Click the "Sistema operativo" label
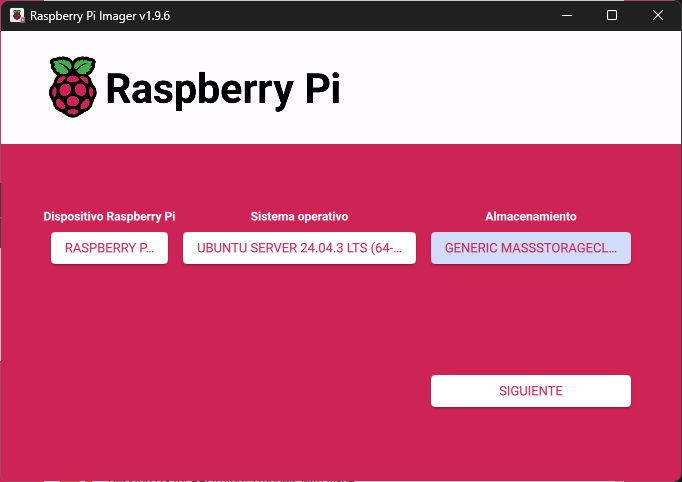Image resolution: width=682 pixels, height=482 pixels. (299, 216)
